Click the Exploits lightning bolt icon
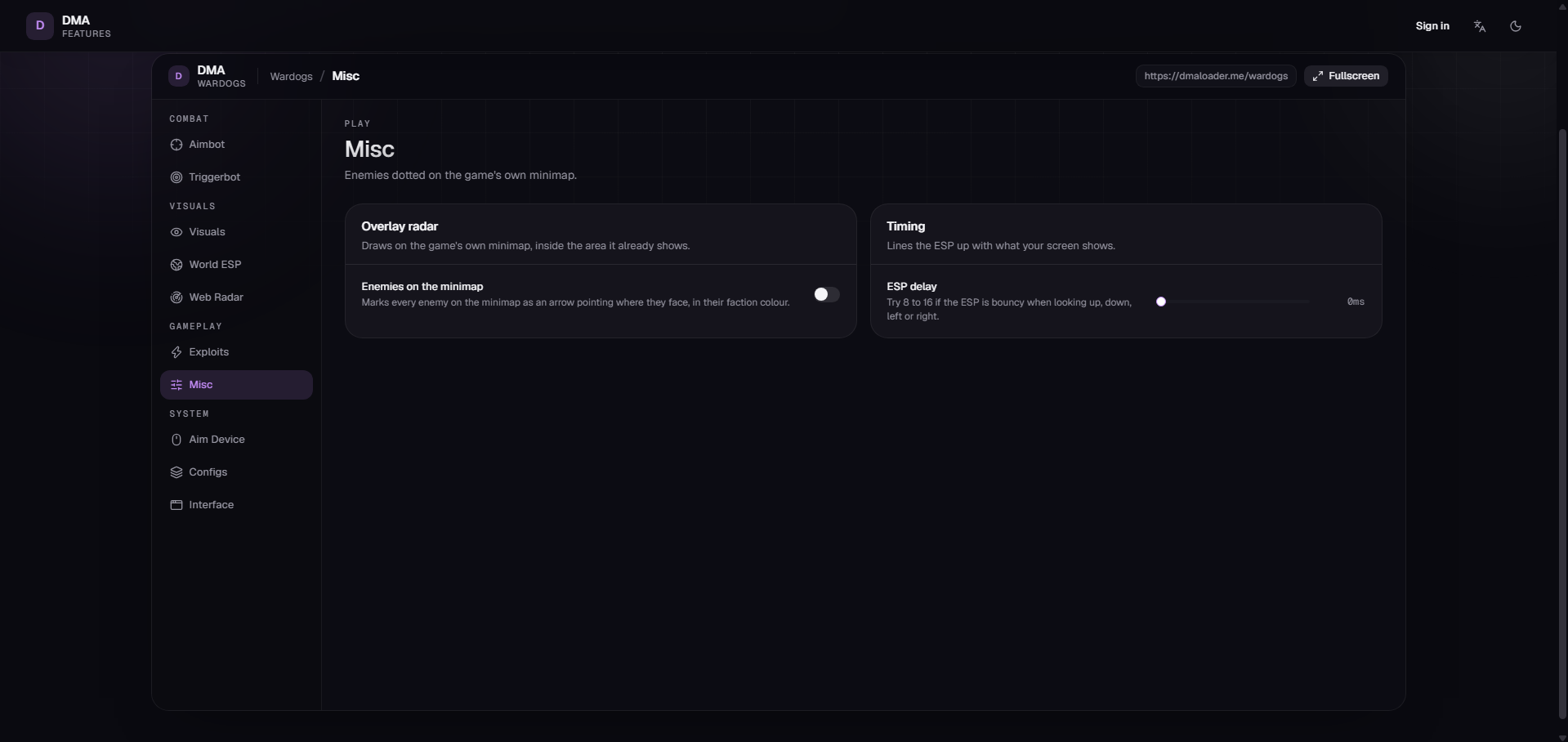Image resolution: width=1568 pixels, height=742 pixels. [176, 352]
